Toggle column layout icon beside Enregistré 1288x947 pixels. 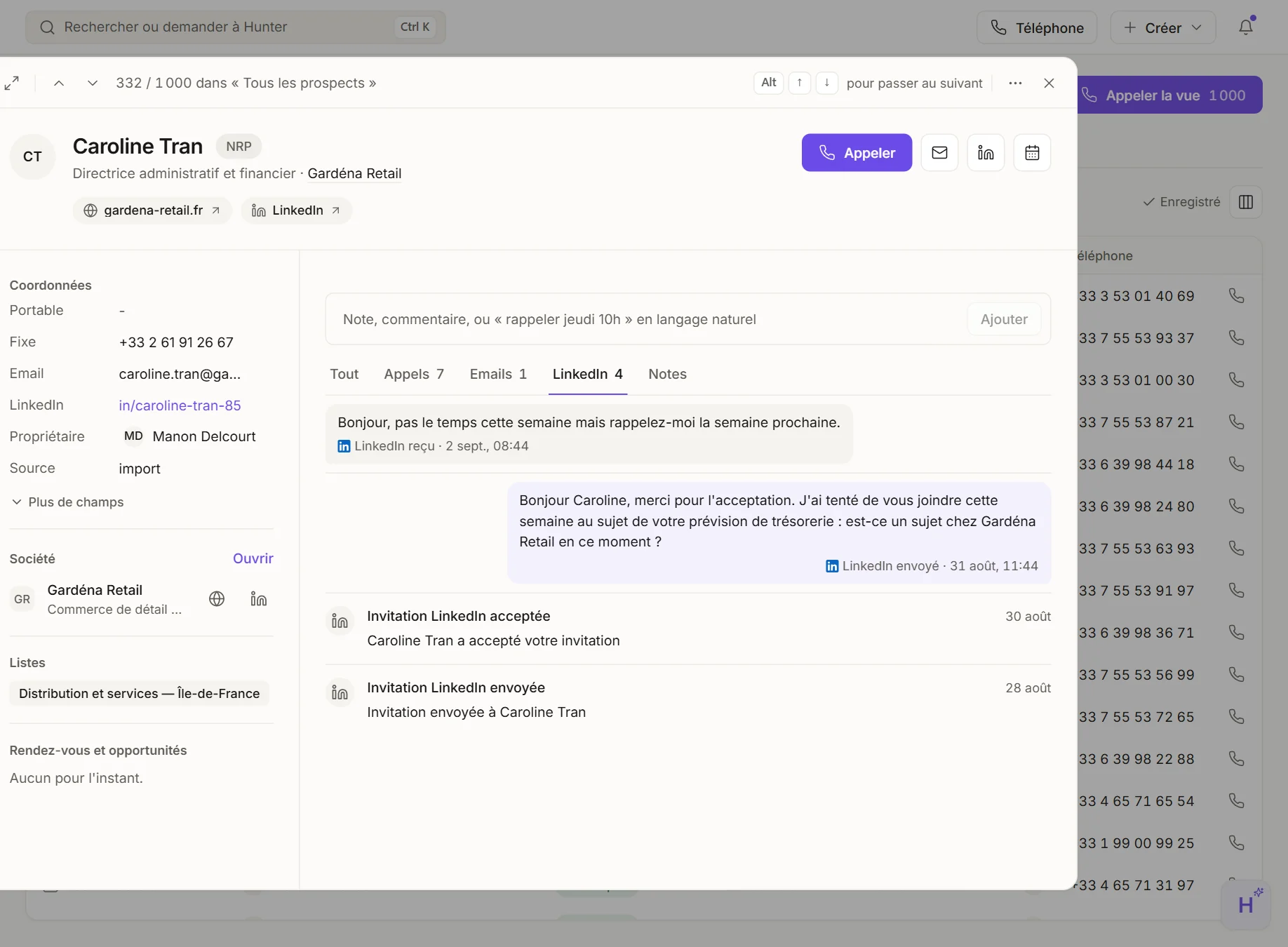tap(1246, 202)
